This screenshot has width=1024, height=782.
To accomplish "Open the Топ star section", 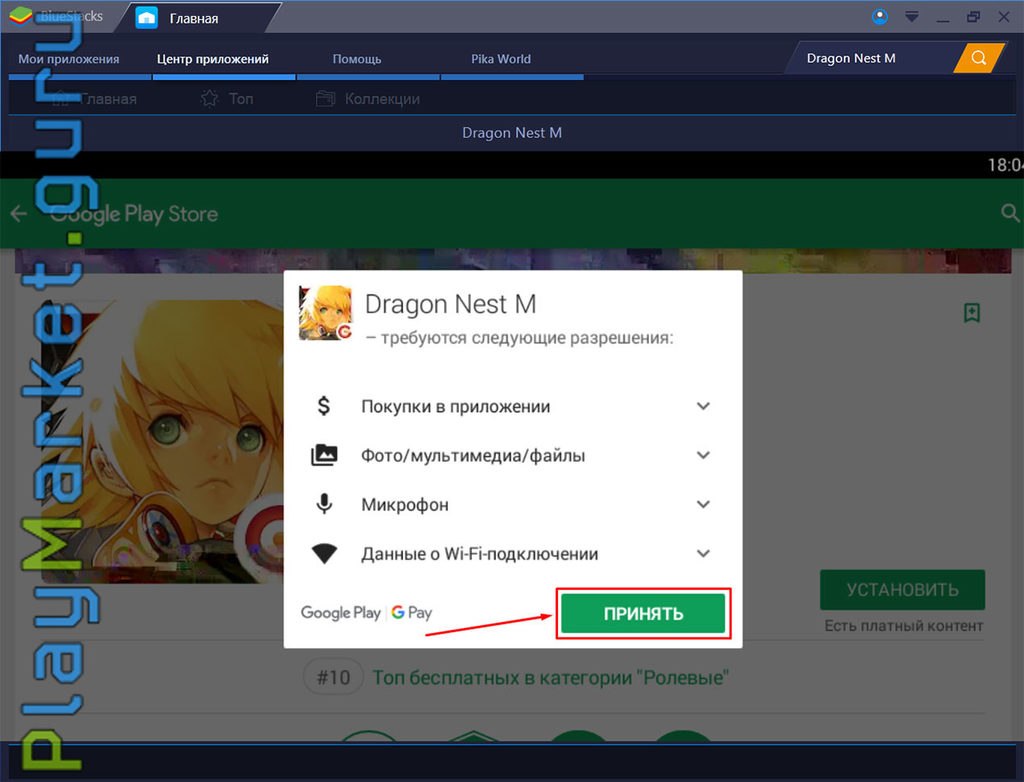I will 227,99.
